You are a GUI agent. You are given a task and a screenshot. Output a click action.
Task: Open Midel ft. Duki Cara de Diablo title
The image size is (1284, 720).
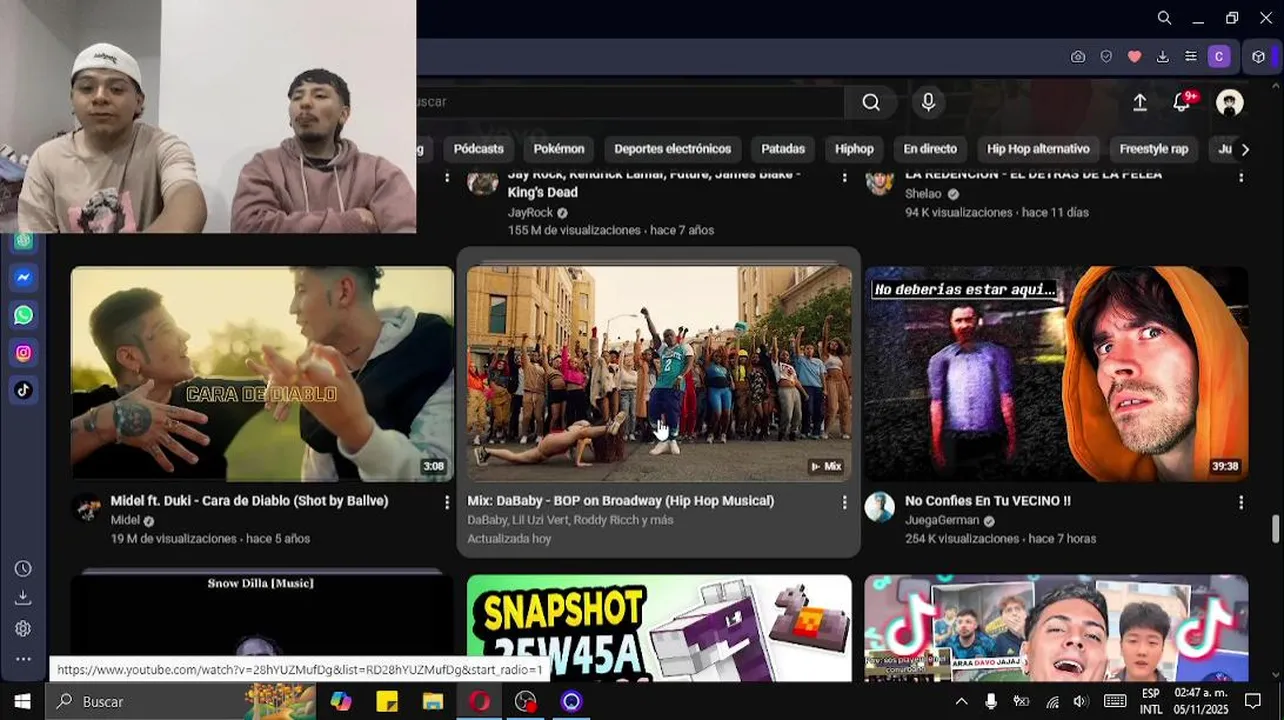(x=249, y=500)
